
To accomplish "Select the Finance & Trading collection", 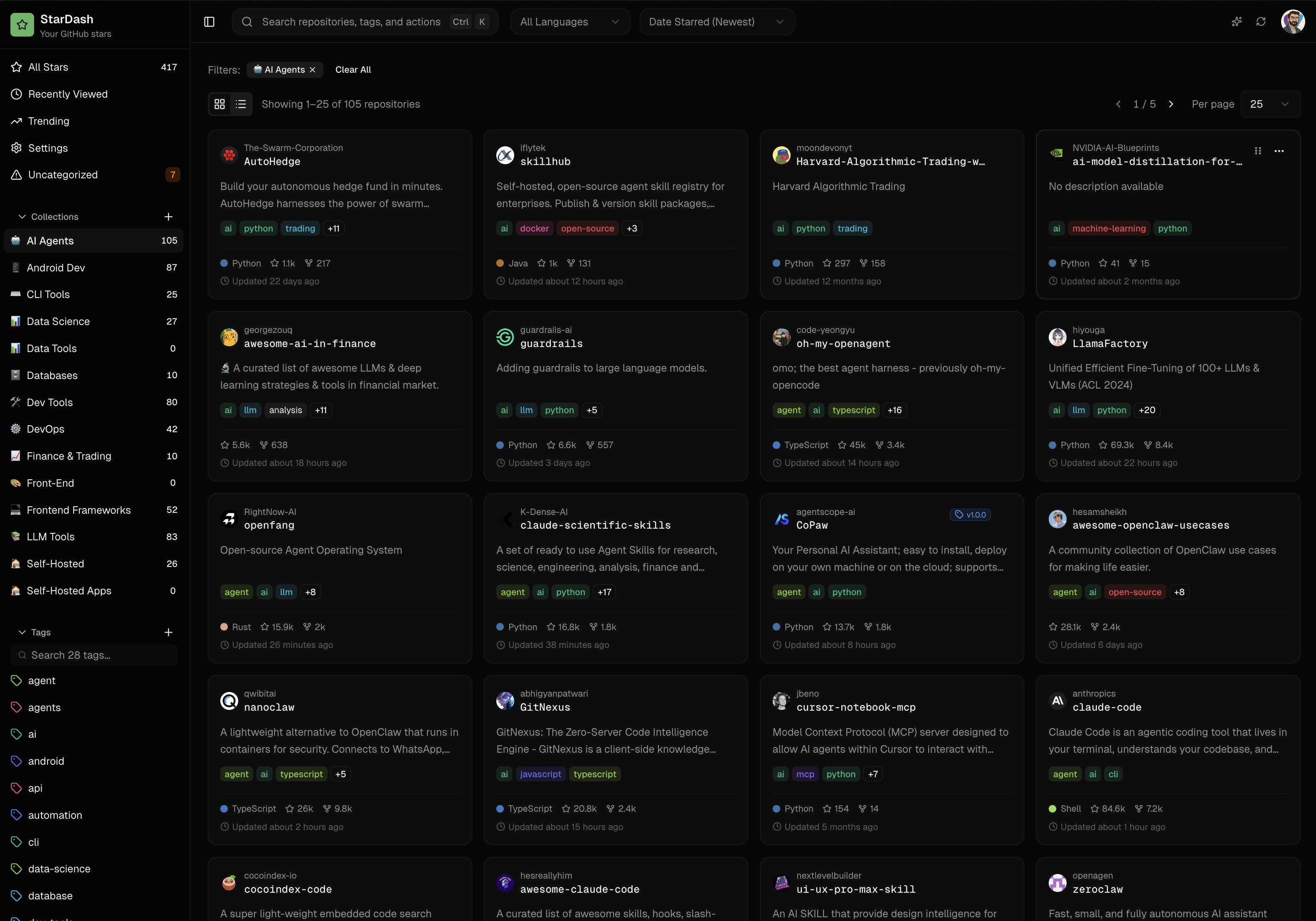I will tap(94, 456).
